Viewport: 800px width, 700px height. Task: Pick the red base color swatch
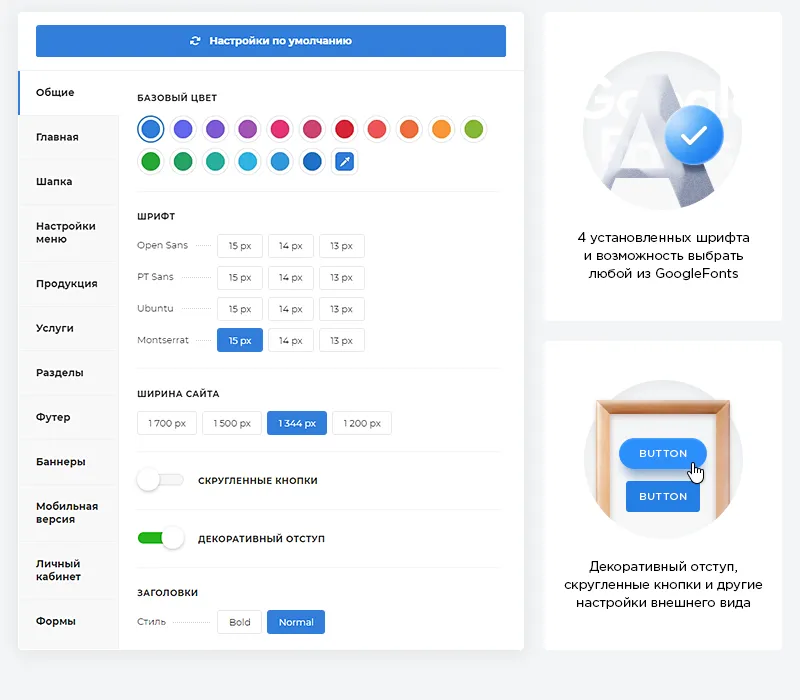click(345, 129)
